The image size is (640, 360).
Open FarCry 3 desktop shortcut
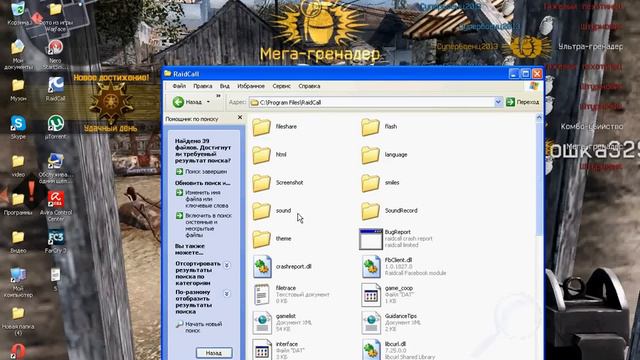tap(56, 241)
